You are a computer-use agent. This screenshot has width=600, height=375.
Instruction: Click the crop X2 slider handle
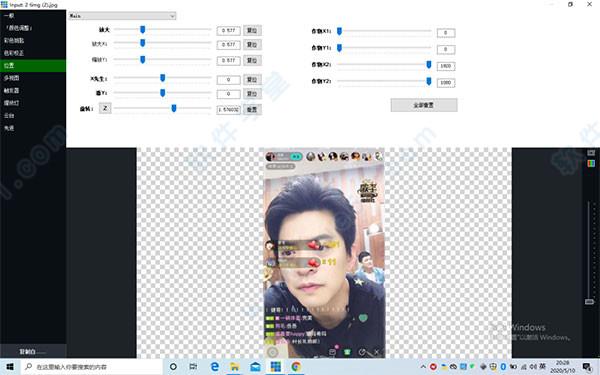(429, 65)
